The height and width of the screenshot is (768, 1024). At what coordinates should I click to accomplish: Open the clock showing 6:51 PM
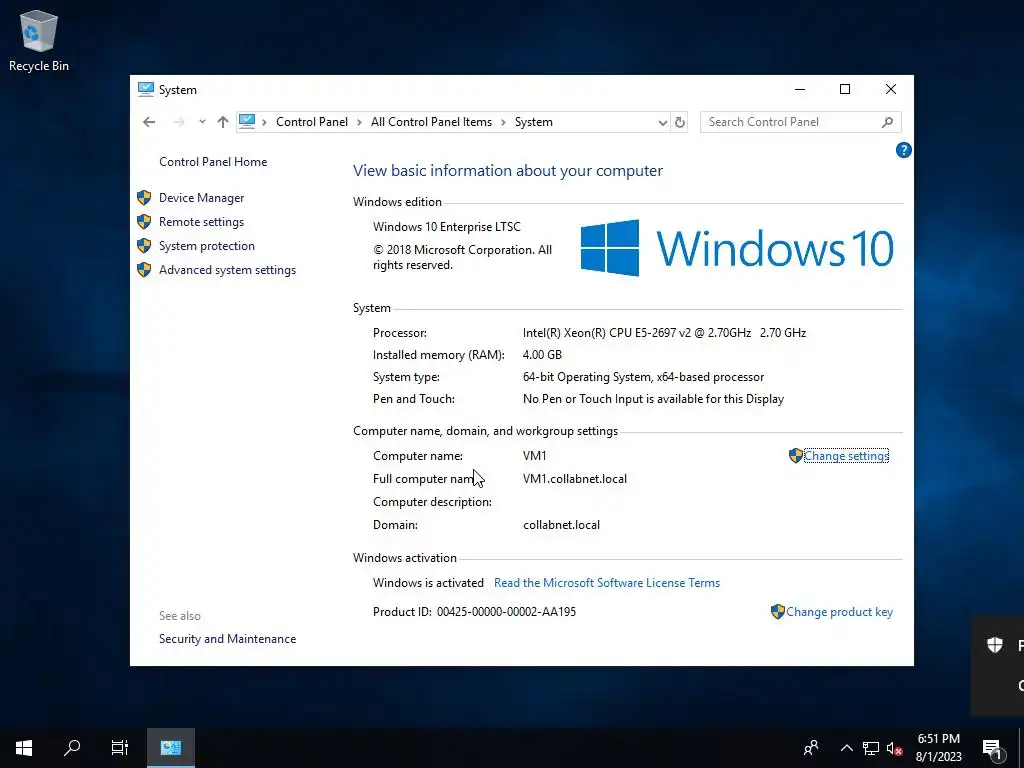[938, 748]
